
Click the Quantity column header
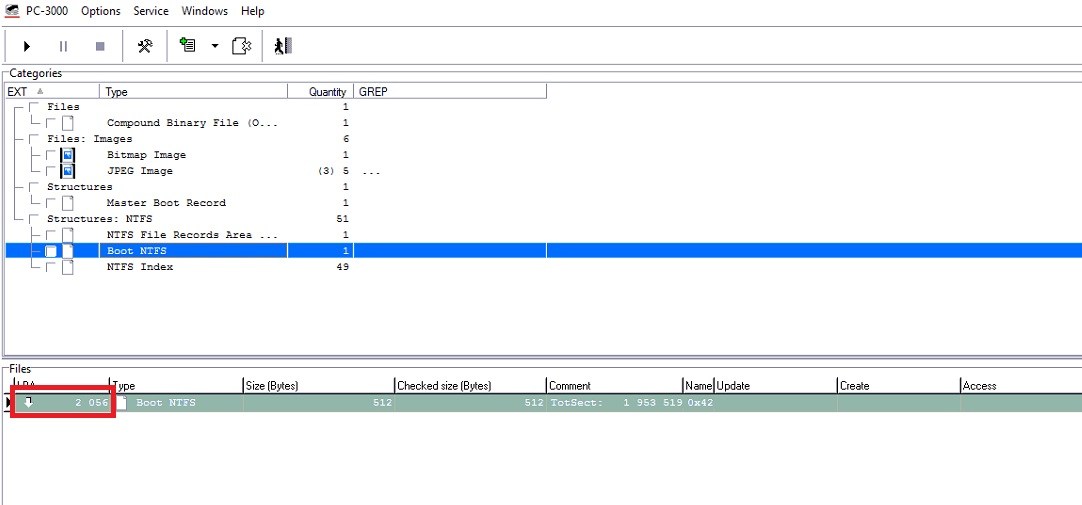point(320,92)
